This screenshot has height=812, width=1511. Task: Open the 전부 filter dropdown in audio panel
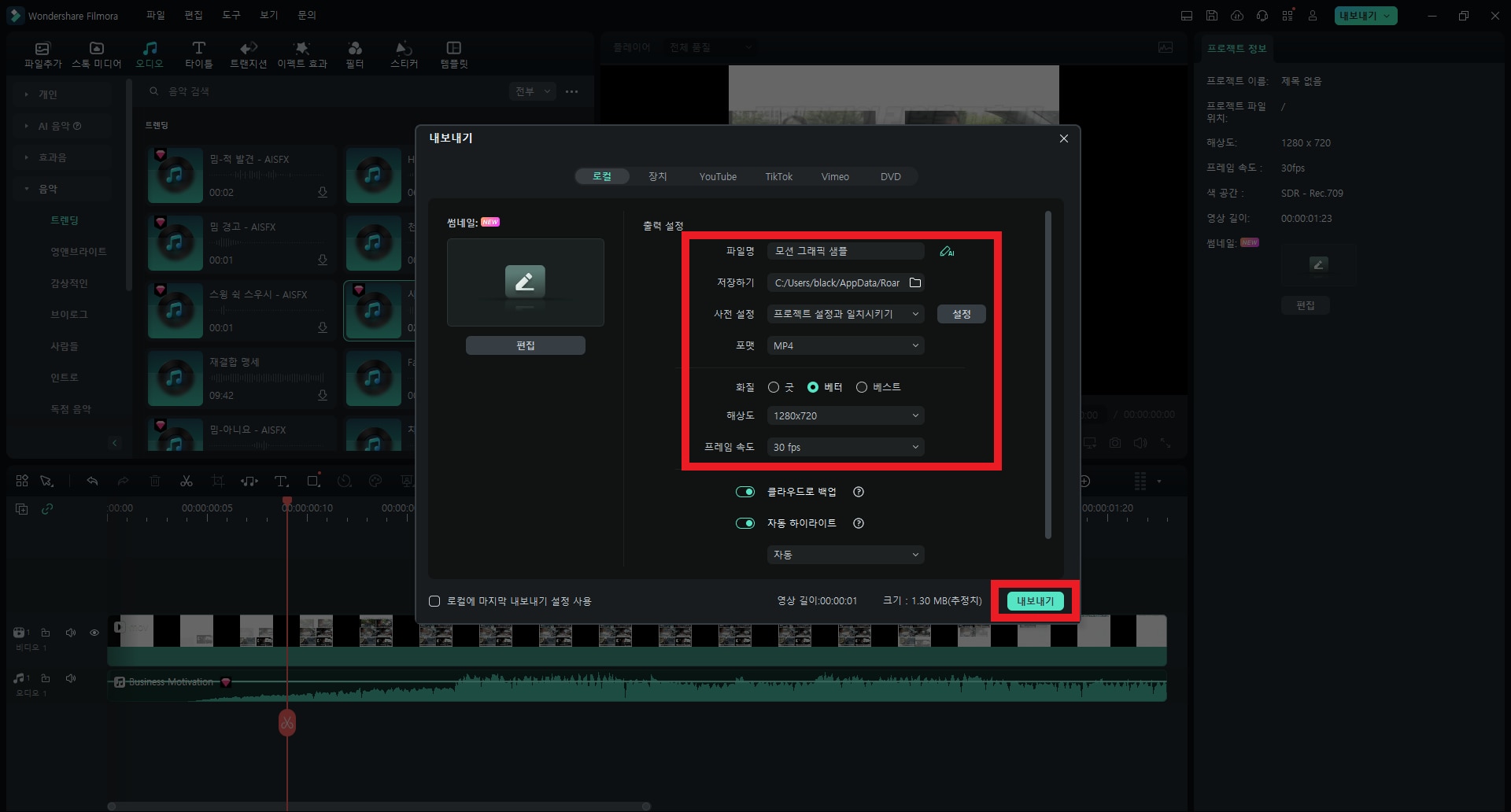(533, 91)
